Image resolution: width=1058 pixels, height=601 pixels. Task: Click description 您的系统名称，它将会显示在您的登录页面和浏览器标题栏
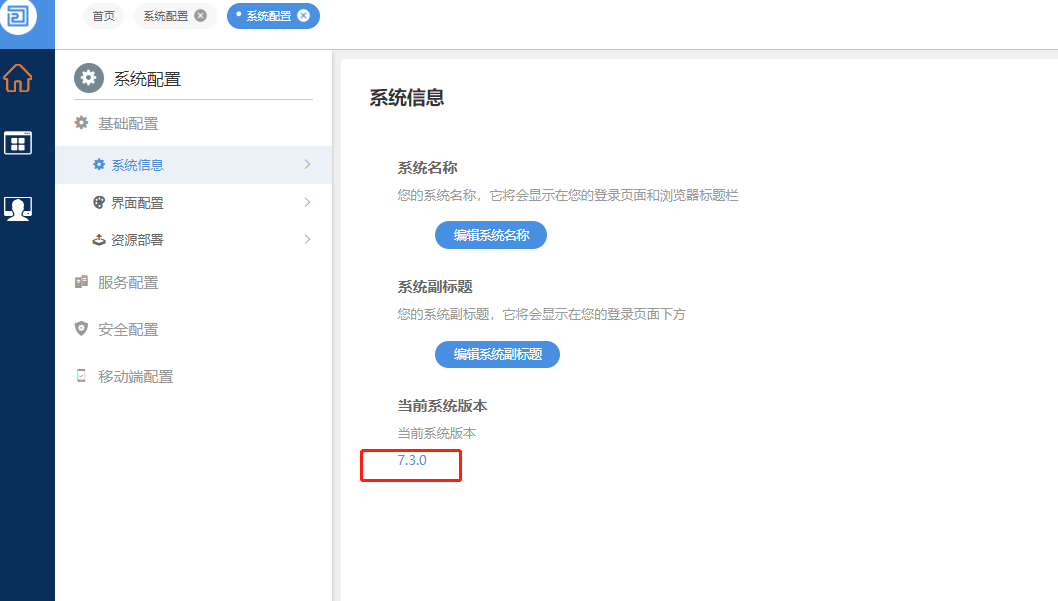[x=567, y=195]
